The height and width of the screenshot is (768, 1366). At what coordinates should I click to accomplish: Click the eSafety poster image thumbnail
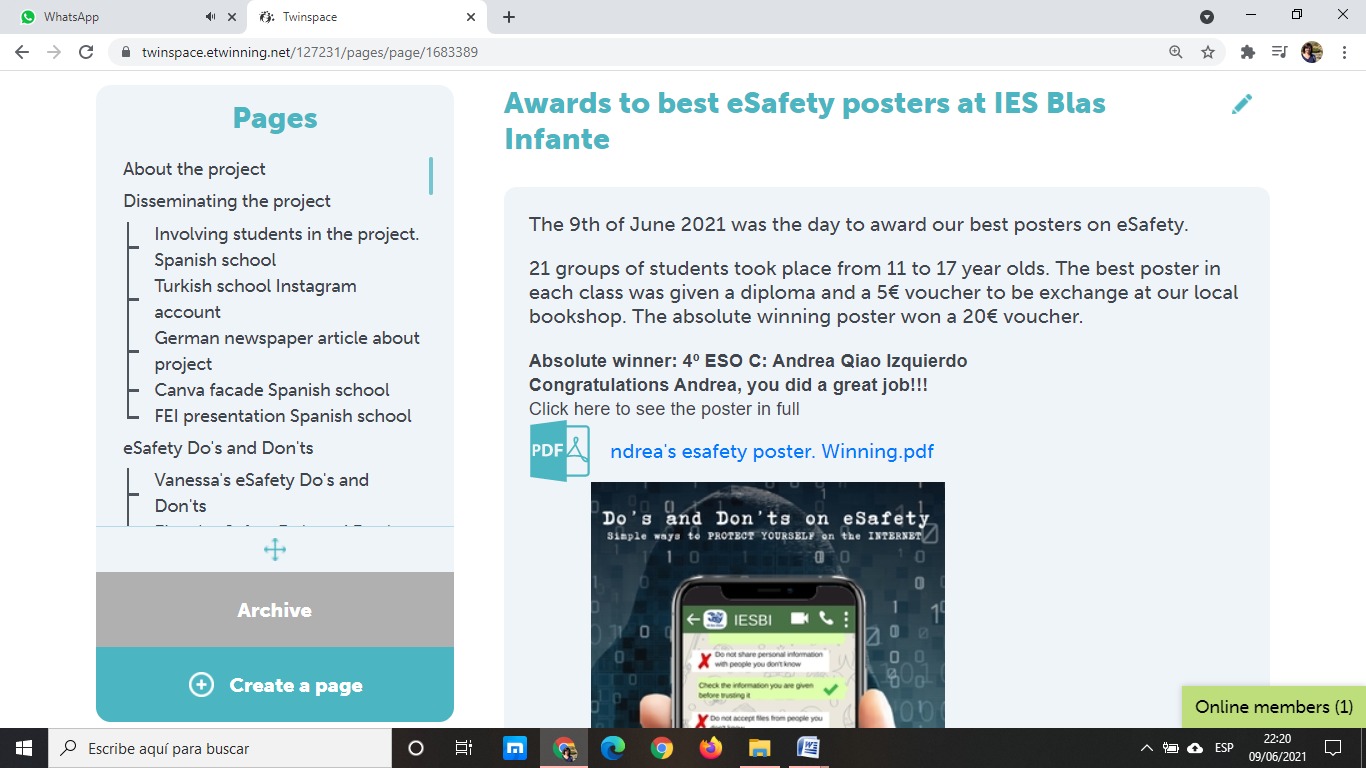(x=767, y=604)
